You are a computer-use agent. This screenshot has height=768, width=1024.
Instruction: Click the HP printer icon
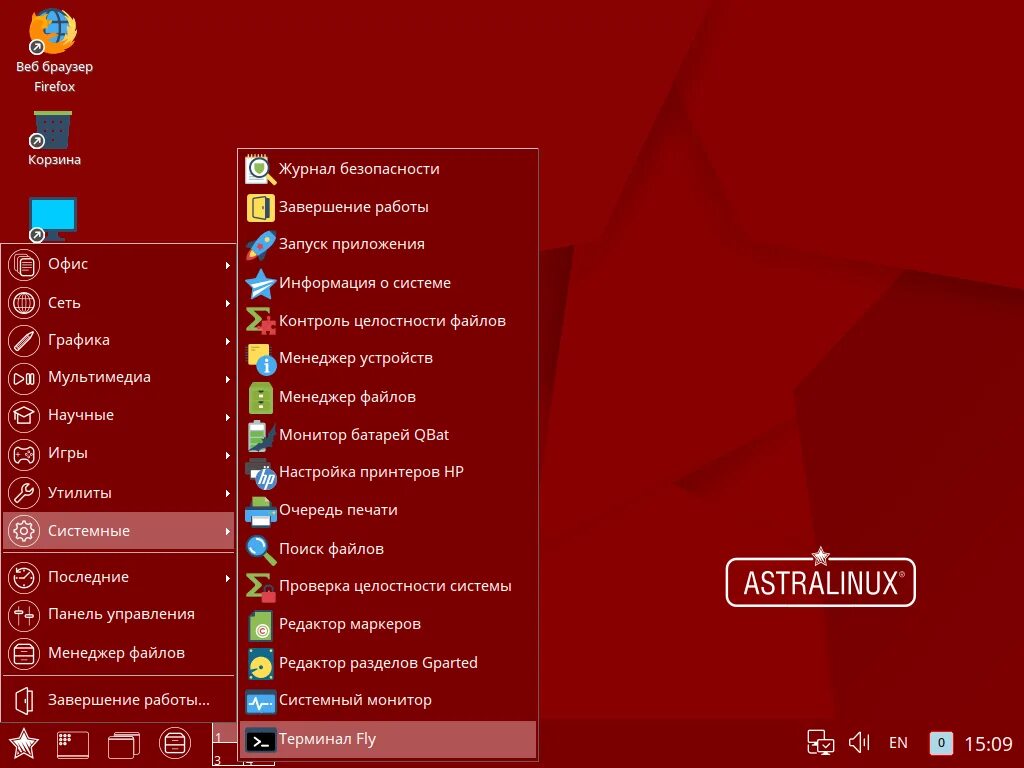coord(260,473)
